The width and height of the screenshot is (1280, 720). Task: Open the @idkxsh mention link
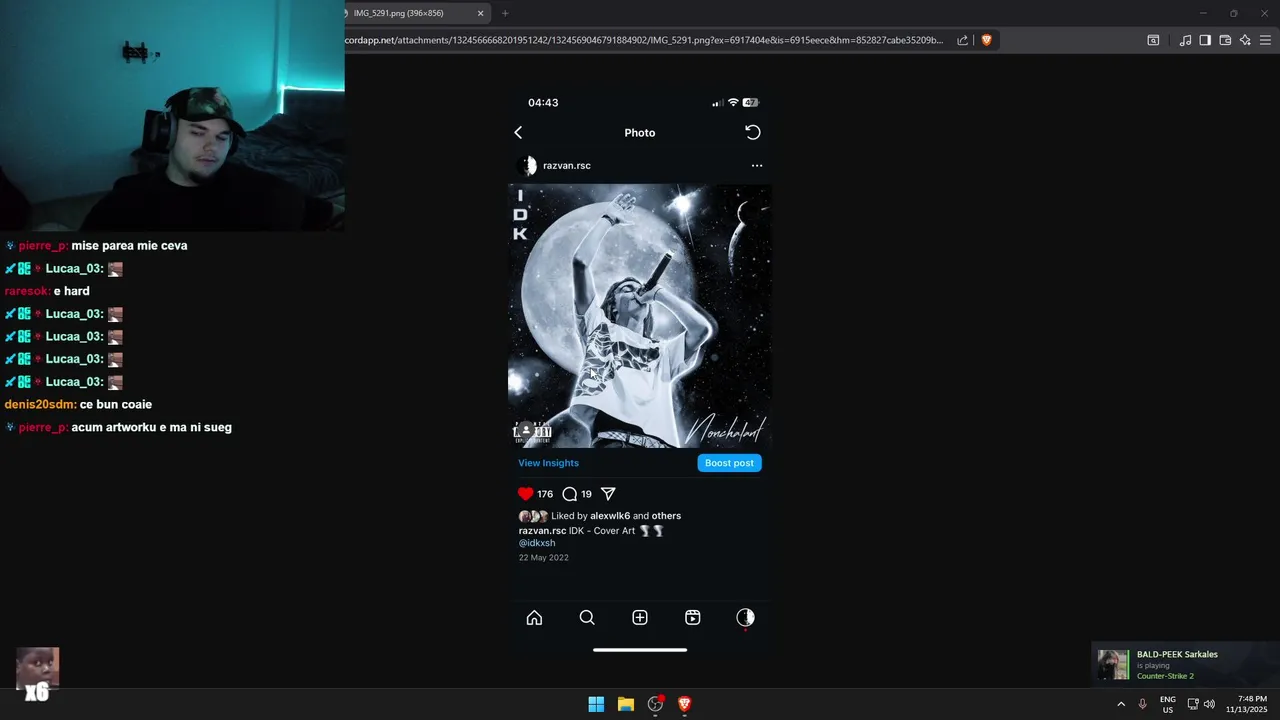coord(537,543)
